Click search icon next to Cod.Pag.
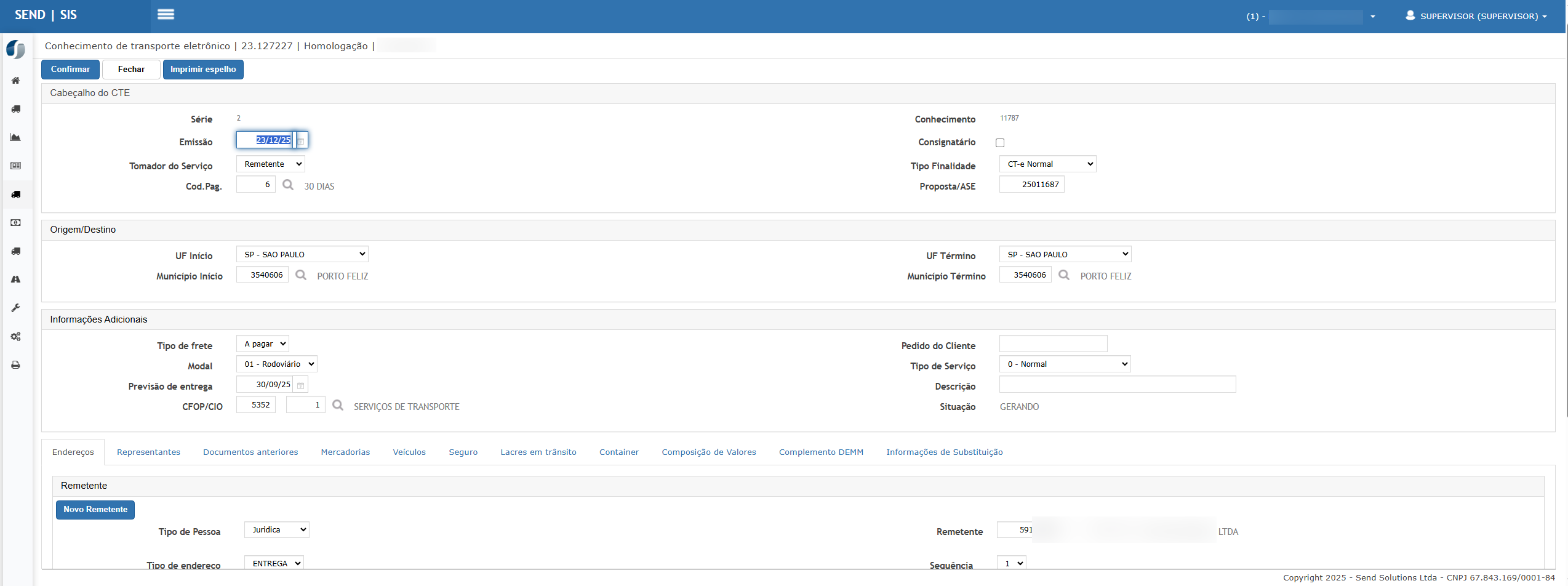Image resolution: width=1568 pixels, height=586 pixels. coord(288,185)
